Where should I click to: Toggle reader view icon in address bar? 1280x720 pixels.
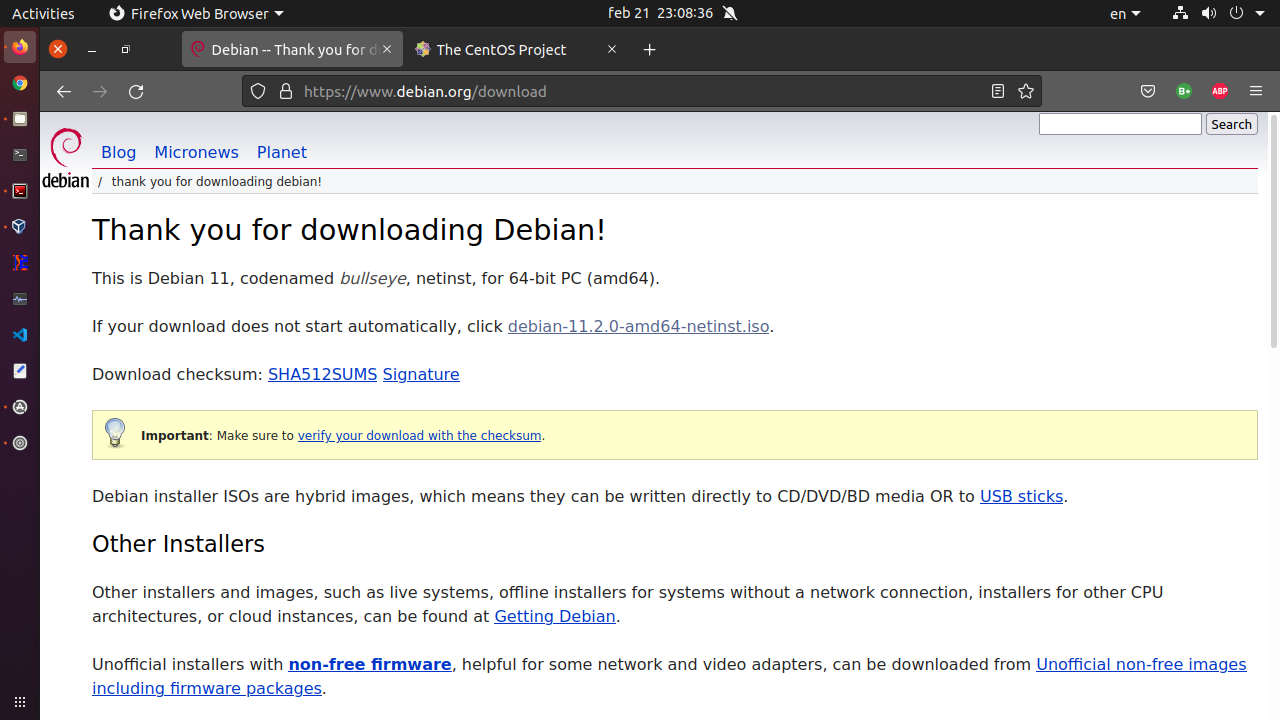997,91
